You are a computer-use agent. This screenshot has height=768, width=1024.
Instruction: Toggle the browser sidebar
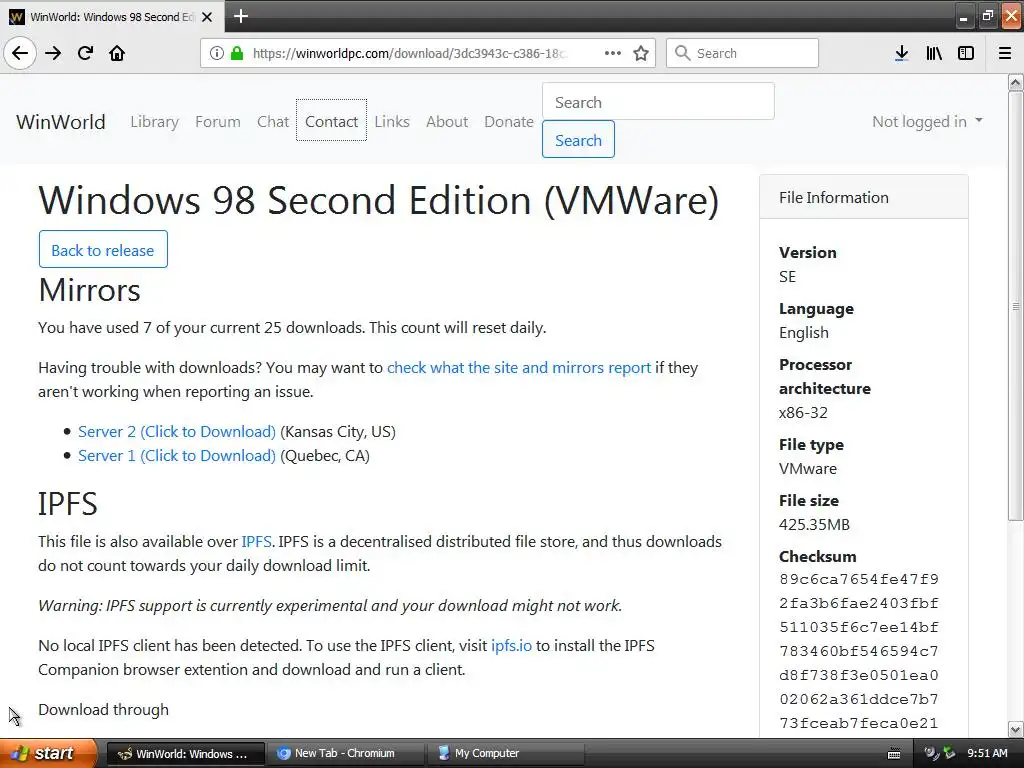click(966, 53)
